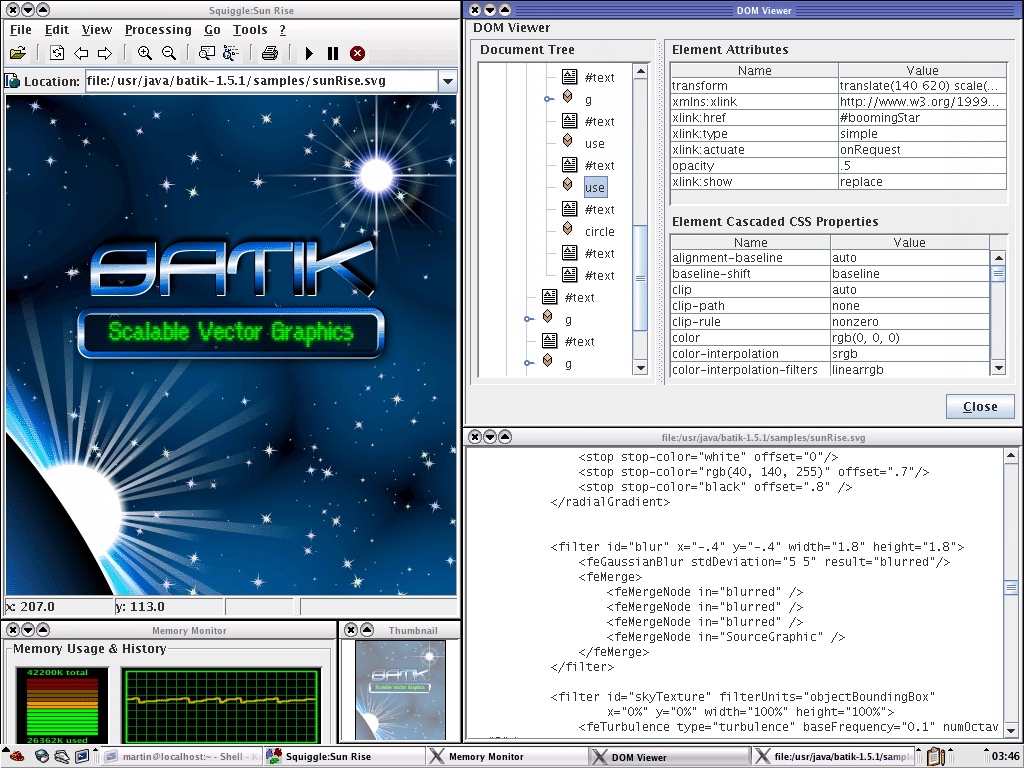This screenshot has width=1024, height=768.
Task: Click the onRequest value cell
Action: [922, 150]
